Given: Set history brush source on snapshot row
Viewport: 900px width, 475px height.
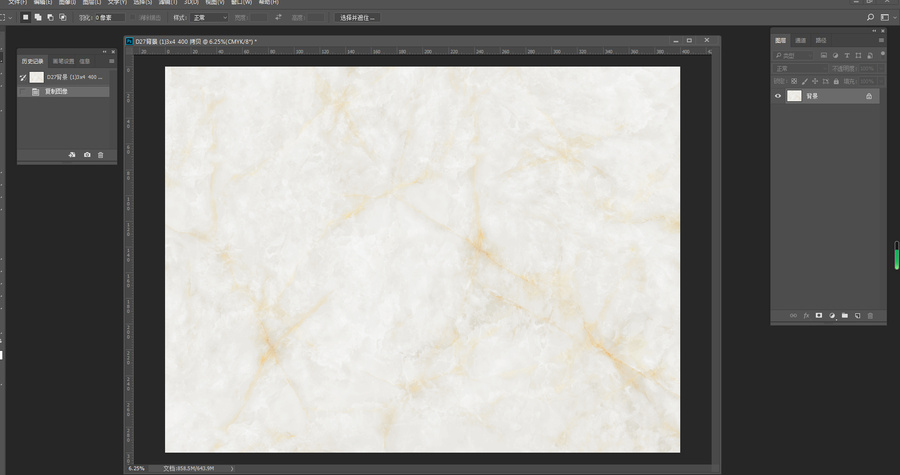Looking at the screenshot, I should (23, 77).
